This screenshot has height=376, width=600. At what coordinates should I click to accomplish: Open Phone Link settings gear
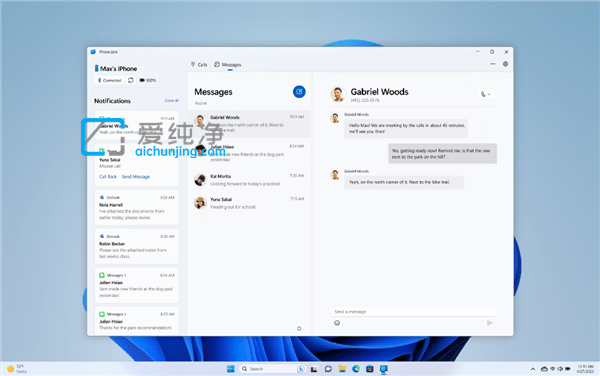tap(505, 64)
